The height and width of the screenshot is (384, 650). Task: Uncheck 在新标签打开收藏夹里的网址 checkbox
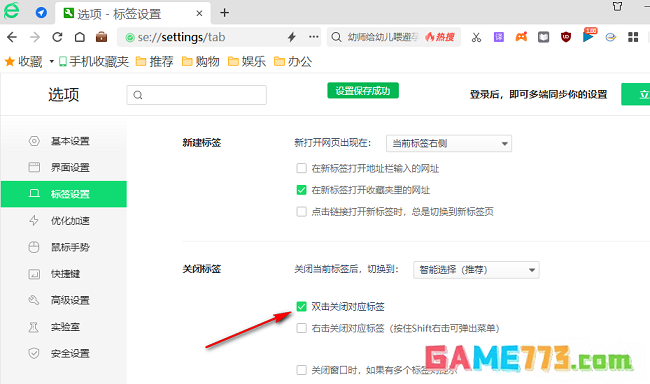[301, 190]
